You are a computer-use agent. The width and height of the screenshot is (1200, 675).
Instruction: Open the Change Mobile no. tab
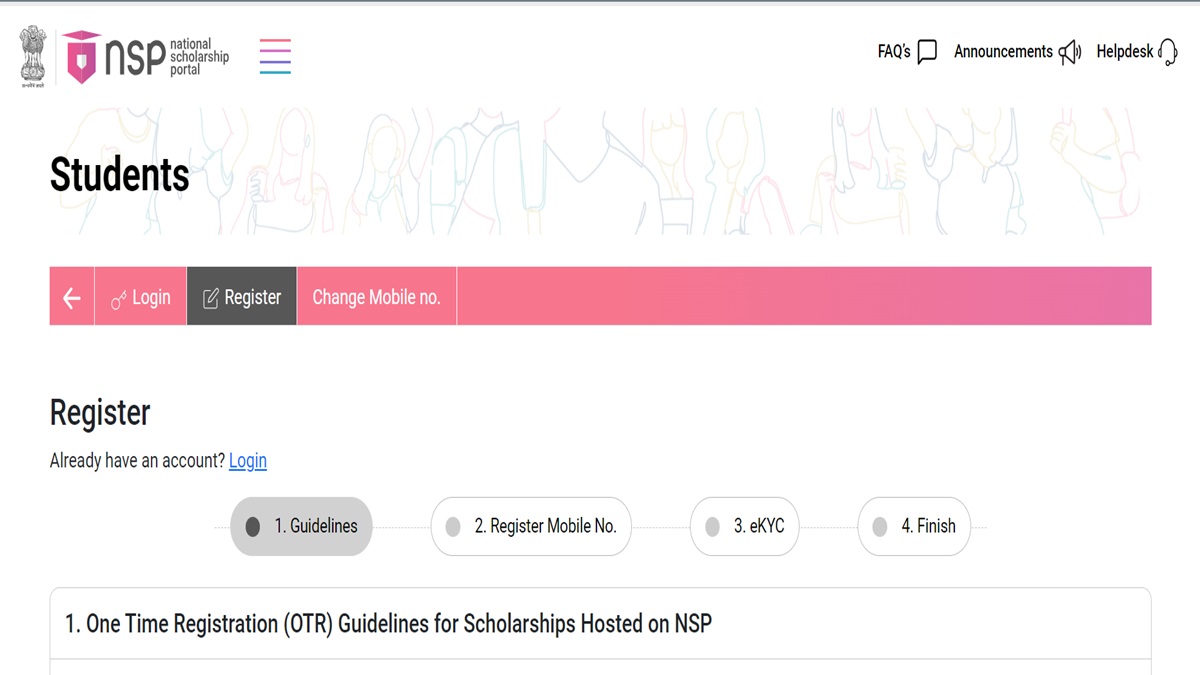tap(377, 296)
